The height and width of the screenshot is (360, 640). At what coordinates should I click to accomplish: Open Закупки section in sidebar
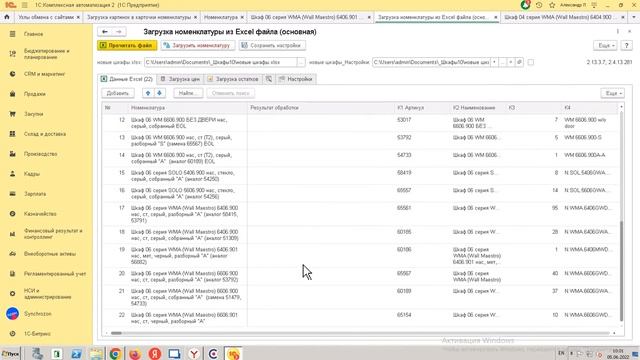[33, 114]
